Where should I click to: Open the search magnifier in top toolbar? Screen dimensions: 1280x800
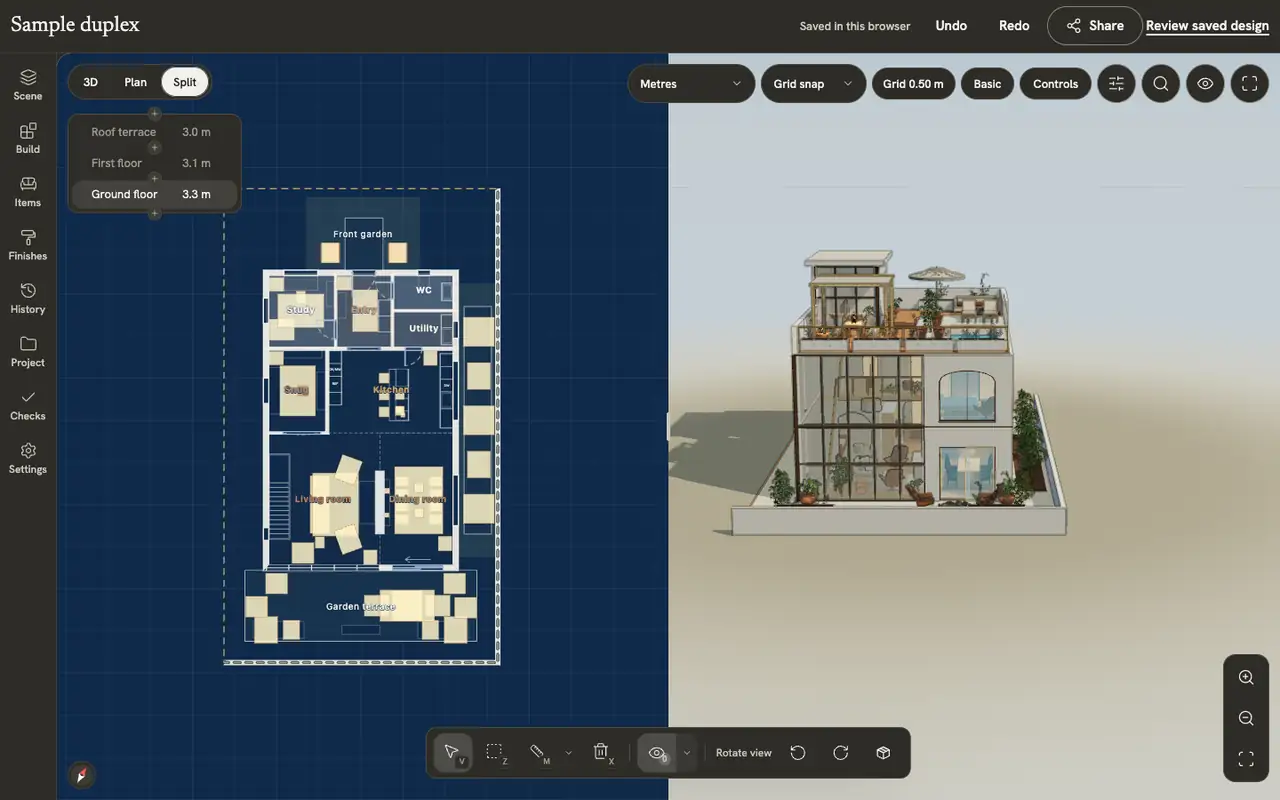(1161, 84)
